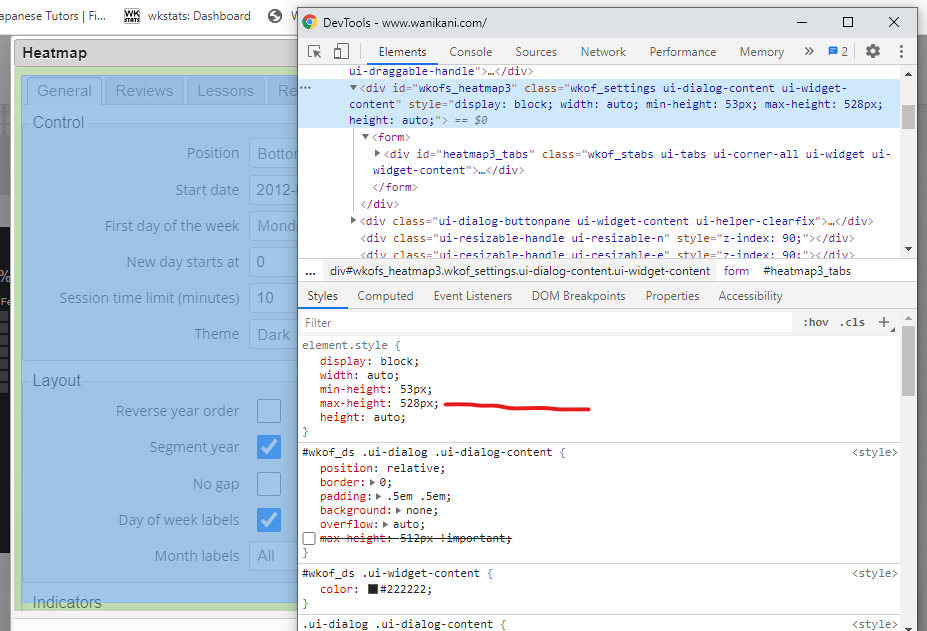Viewport: 927px width, 631px height.
Task: Expand the heatmap3_tabs div node
Action: click(x=377, y=154)
